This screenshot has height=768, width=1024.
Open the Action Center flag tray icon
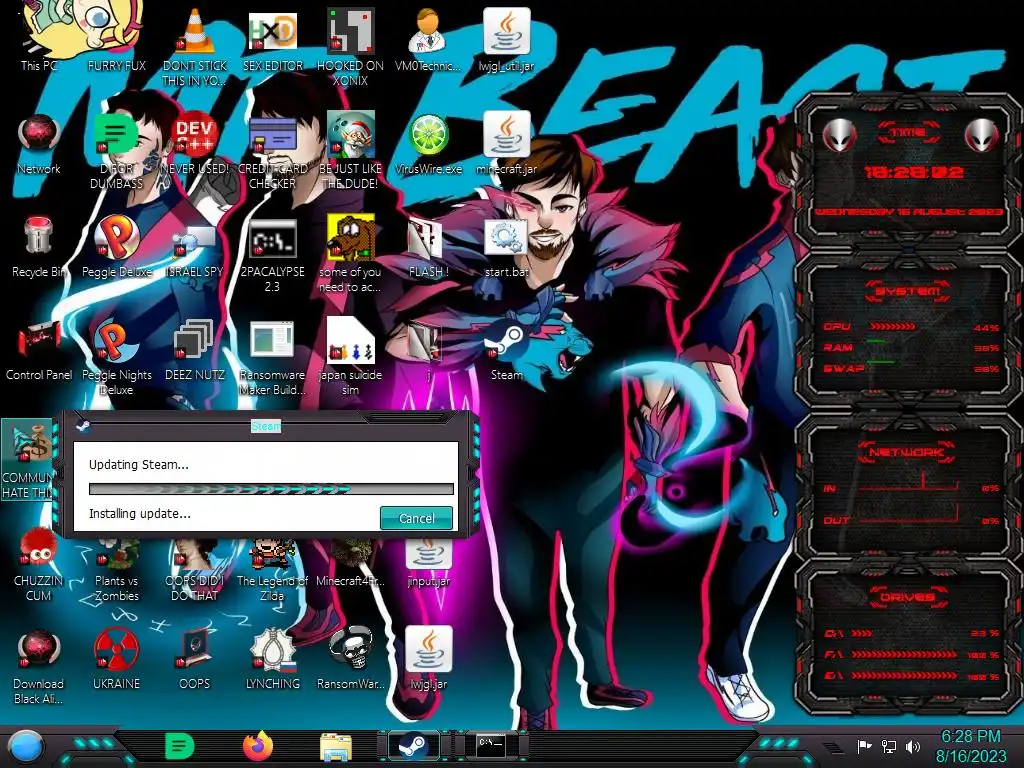pos(865,746)
